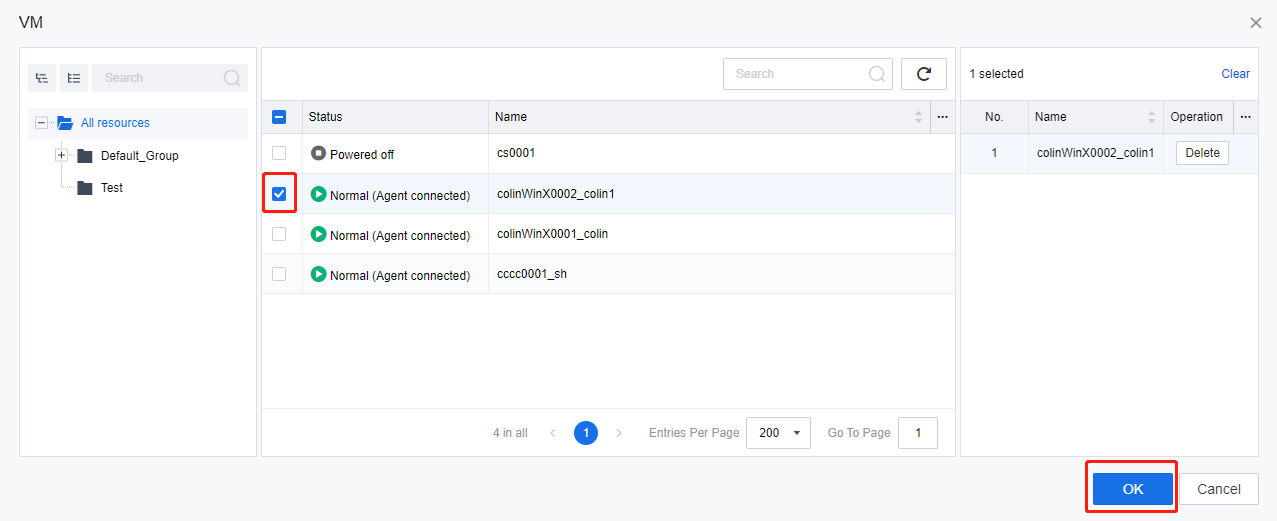Toggle the select-all checkbox in table header
Screen dimensions: 1277x521
[x=279, y=117]
